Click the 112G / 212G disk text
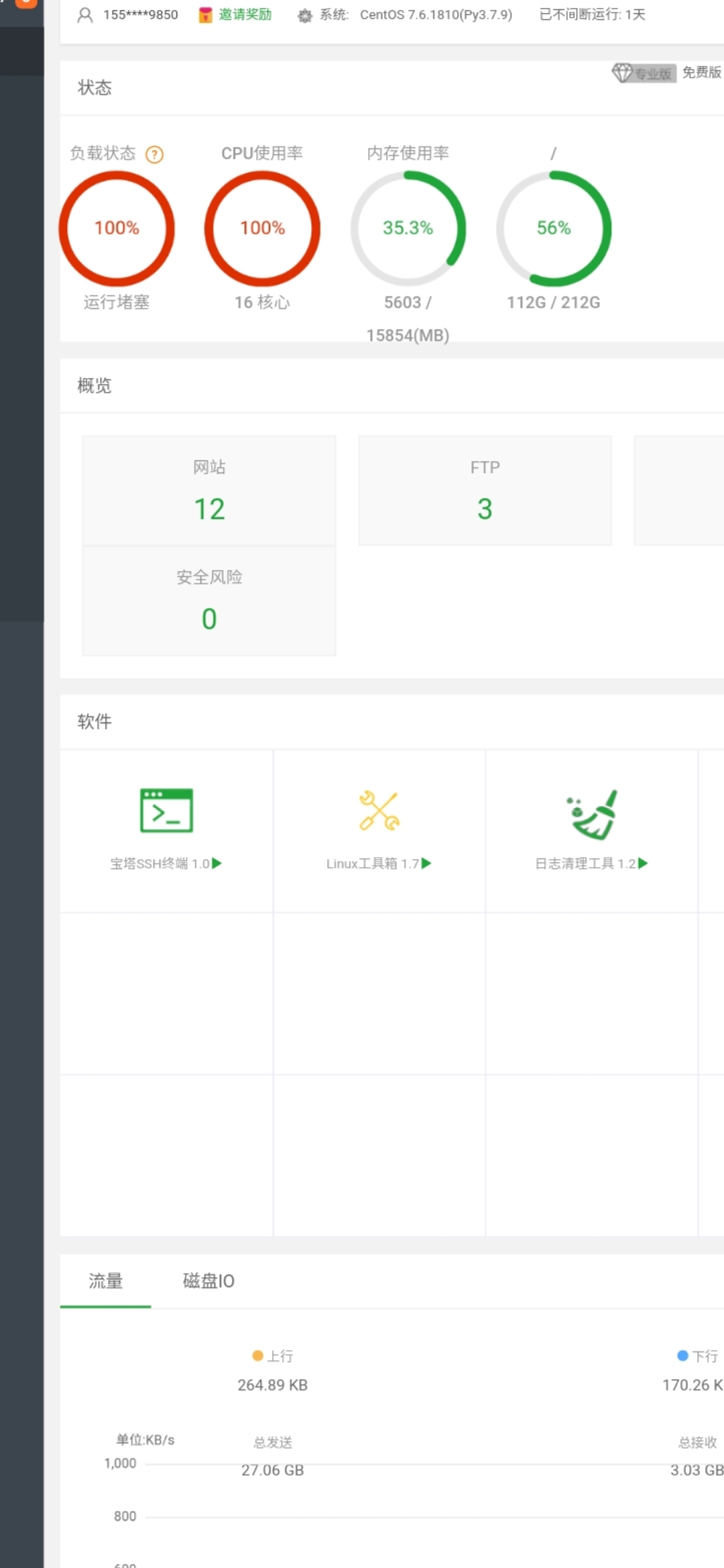724x1568 pixels. tap(554, 303)
